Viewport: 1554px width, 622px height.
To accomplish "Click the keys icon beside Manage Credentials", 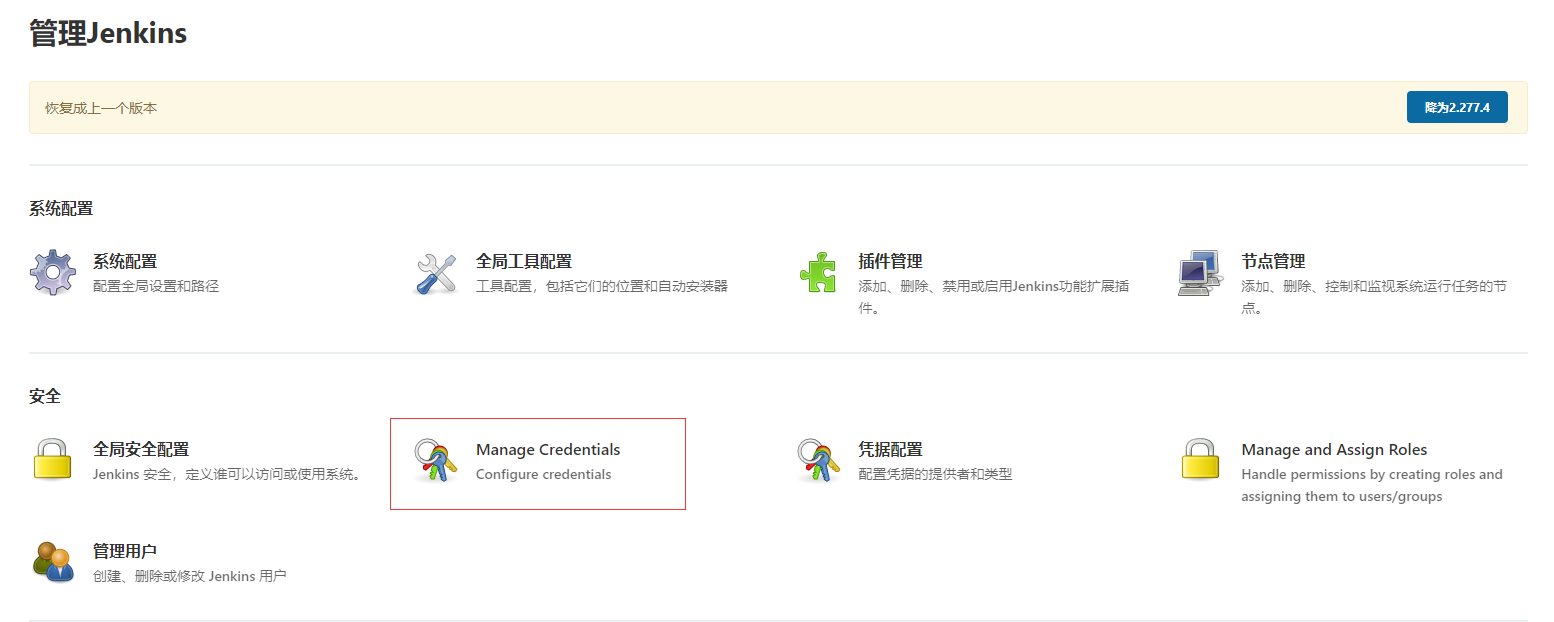I will point(436,461).
